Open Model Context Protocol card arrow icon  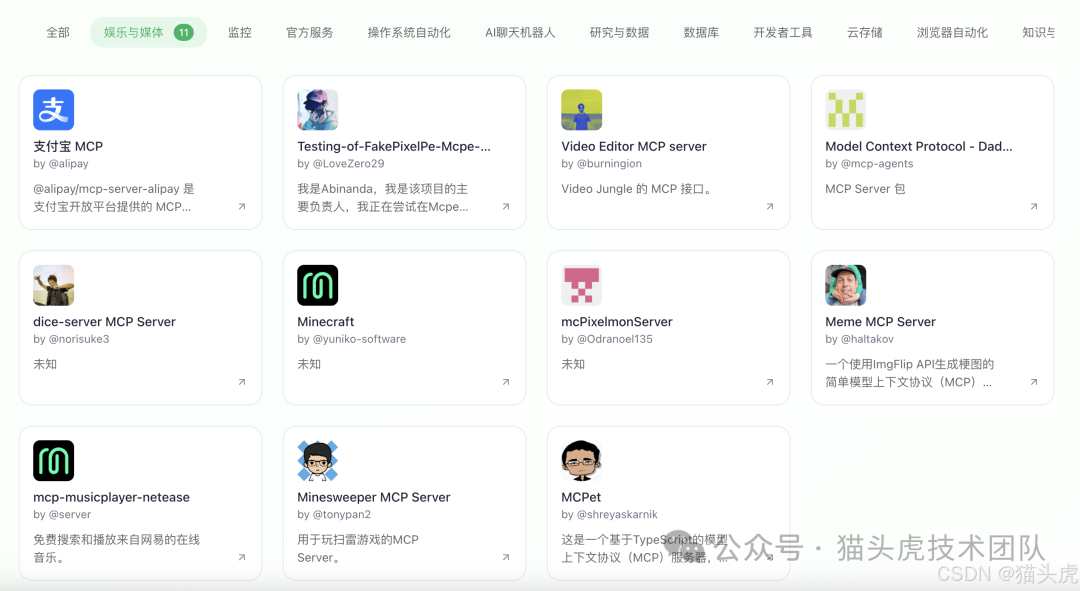tap(1034, 207)
